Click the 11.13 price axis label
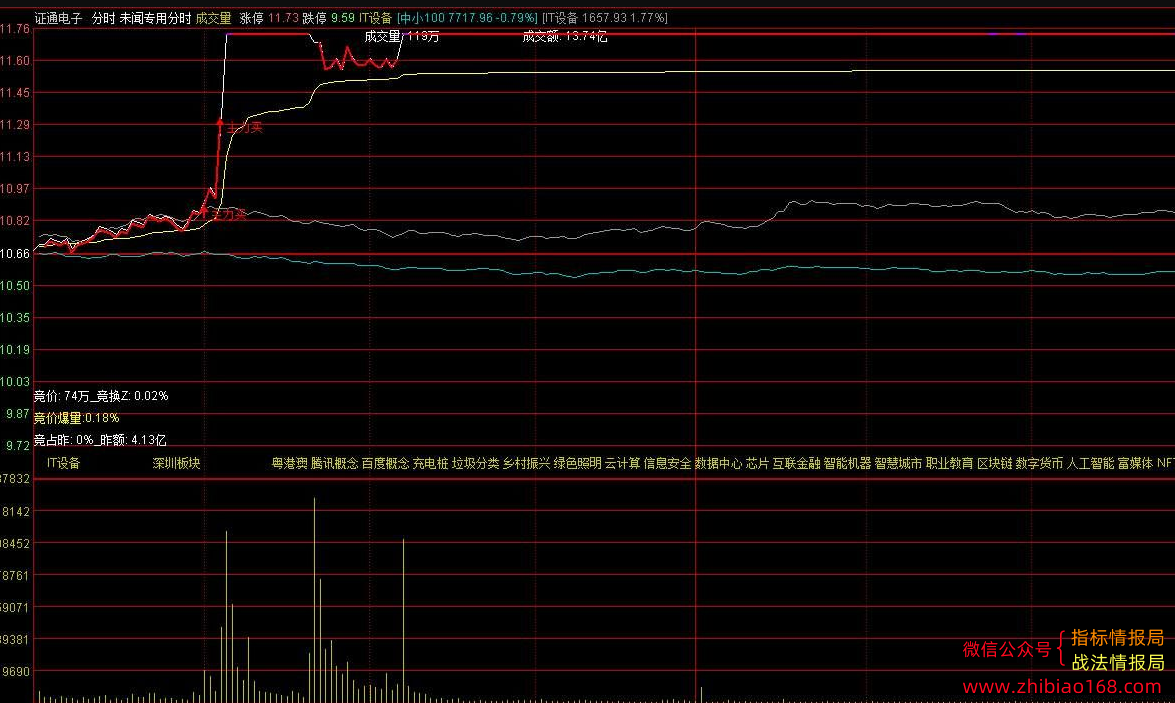The height and width of the screenshot is (703, 1175). [x=15, y=157]
